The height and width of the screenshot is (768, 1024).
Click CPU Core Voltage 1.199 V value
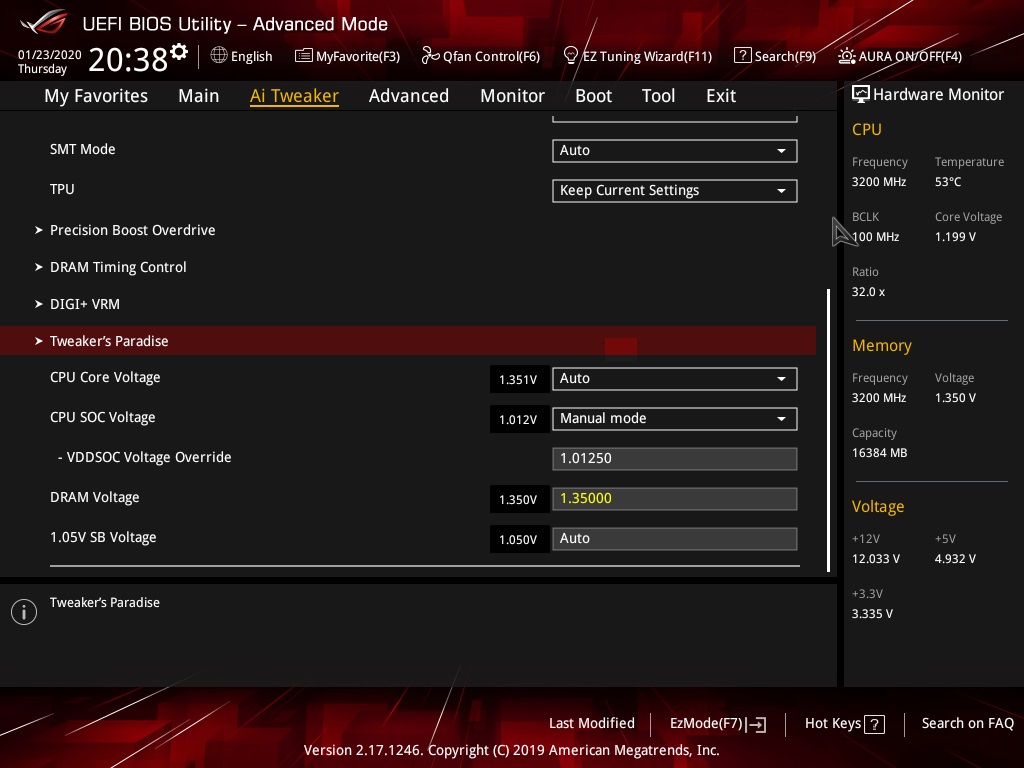pos(955,237)
